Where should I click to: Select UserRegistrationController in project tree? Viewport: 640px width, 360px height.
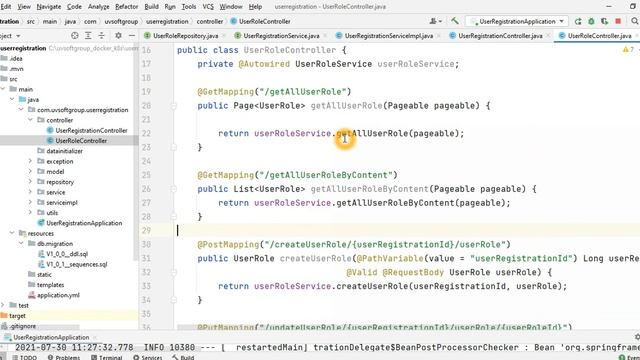[91, 130]
